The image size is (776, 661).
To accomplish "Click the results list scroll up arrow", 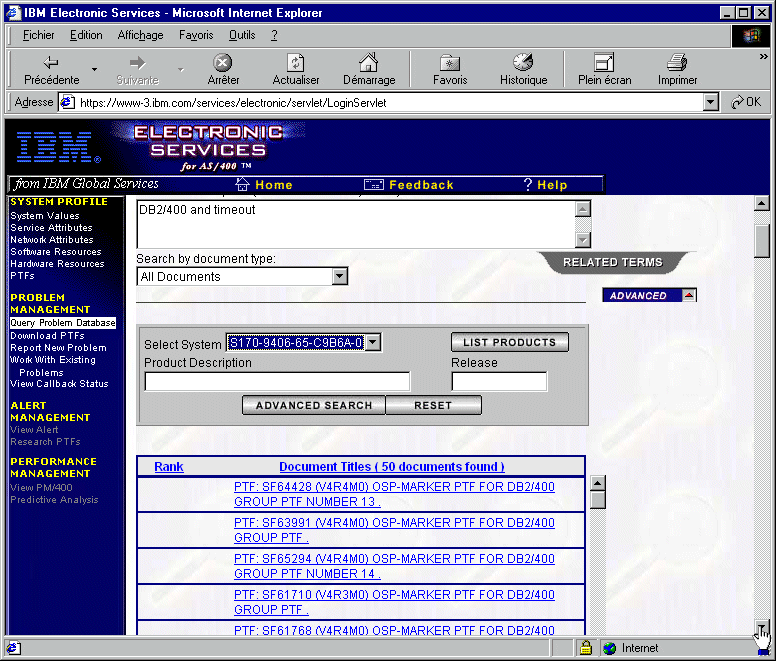I will (x=598, y=483).
